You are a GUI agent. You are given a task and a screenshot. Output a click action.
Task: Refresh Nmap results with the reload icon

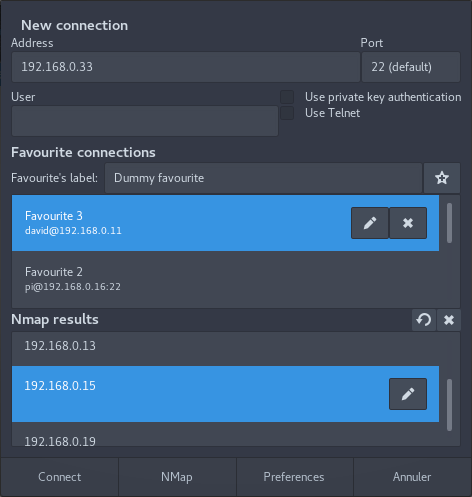pyautogui.click(x=424, y=320)
